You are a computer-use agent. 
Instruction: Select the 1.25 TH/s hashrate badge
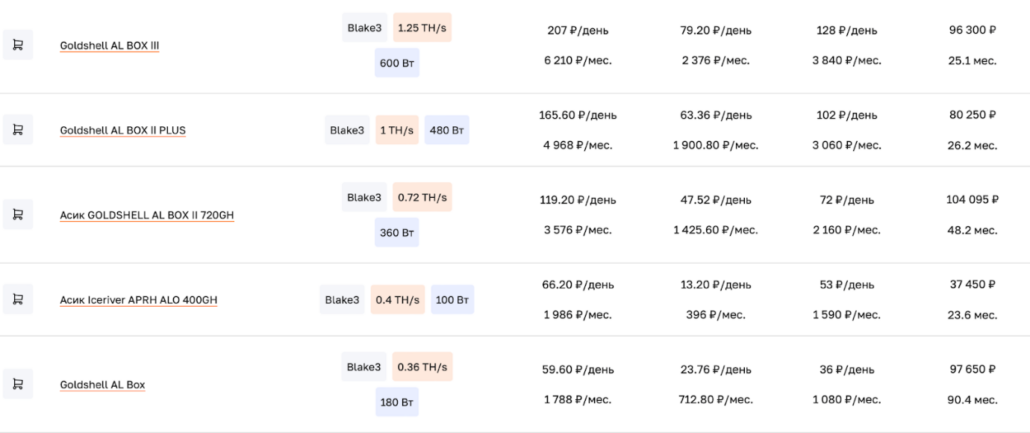(x=422, y=28)
